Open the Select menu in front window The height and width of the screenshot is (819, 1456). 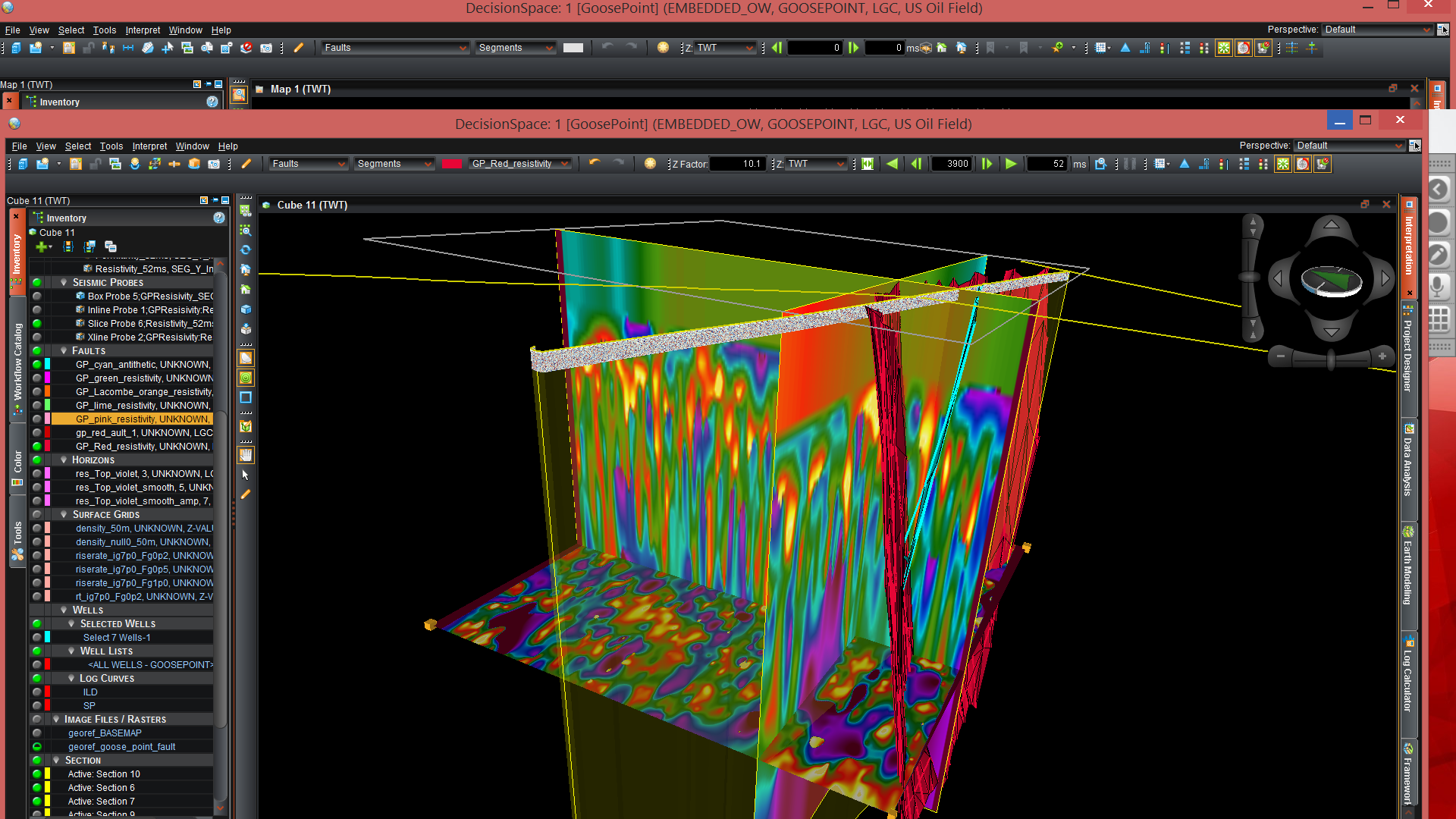pos(77,146)
